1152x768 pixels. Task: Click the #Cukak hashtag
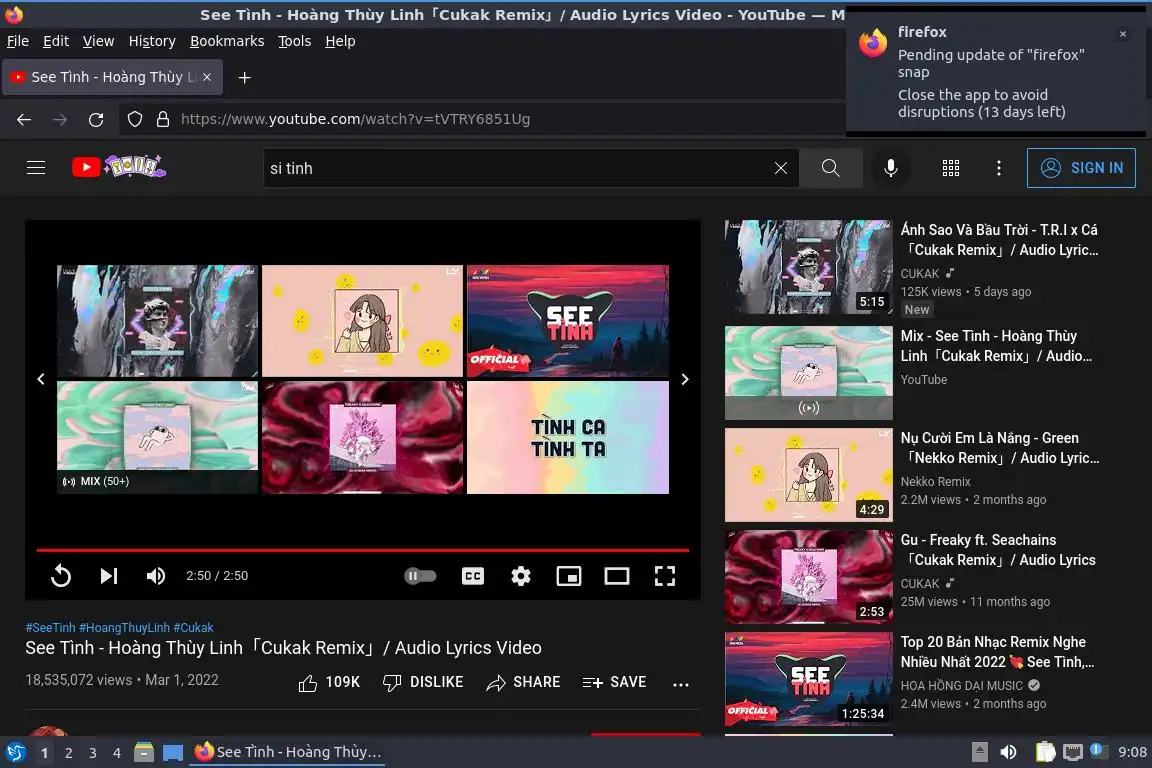[x=193, y=628]
